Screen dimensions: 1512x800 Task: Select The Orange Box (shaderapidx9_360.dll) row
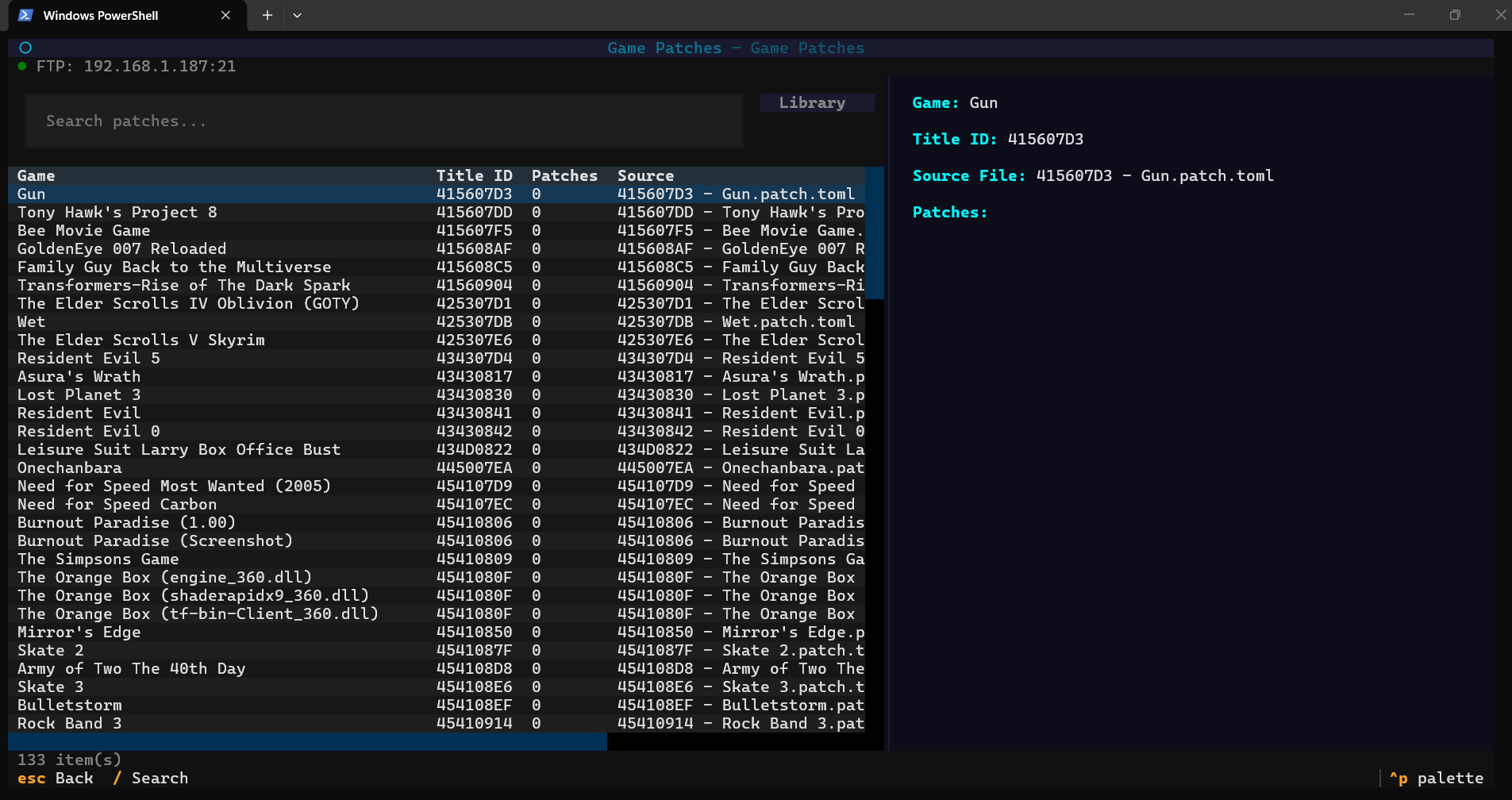(437, 595)
